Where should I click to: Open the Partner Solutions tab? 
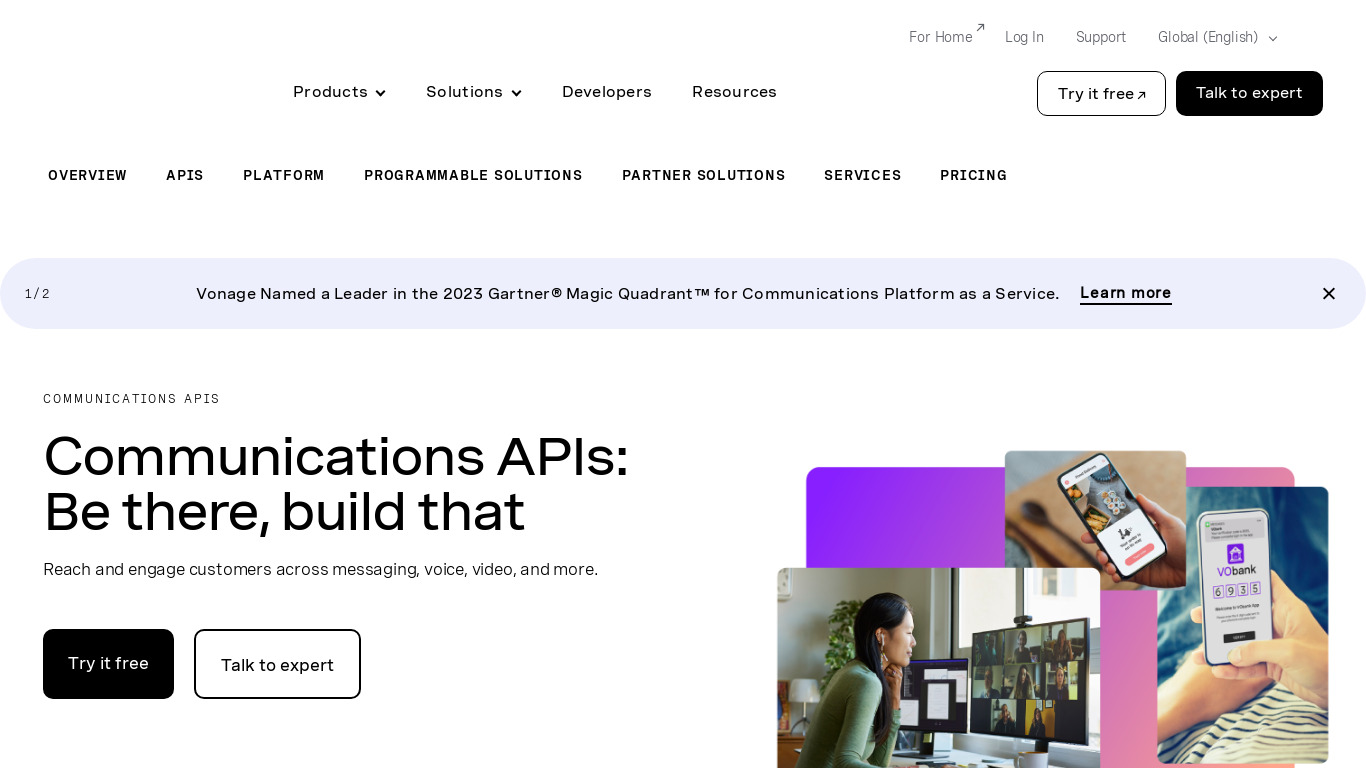tap(704, 175)
